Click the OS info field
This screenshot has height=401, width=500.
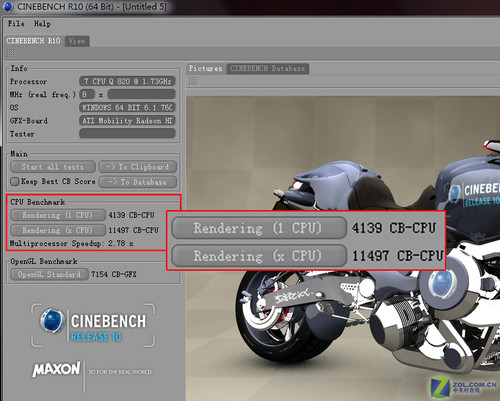pos(127,108)
